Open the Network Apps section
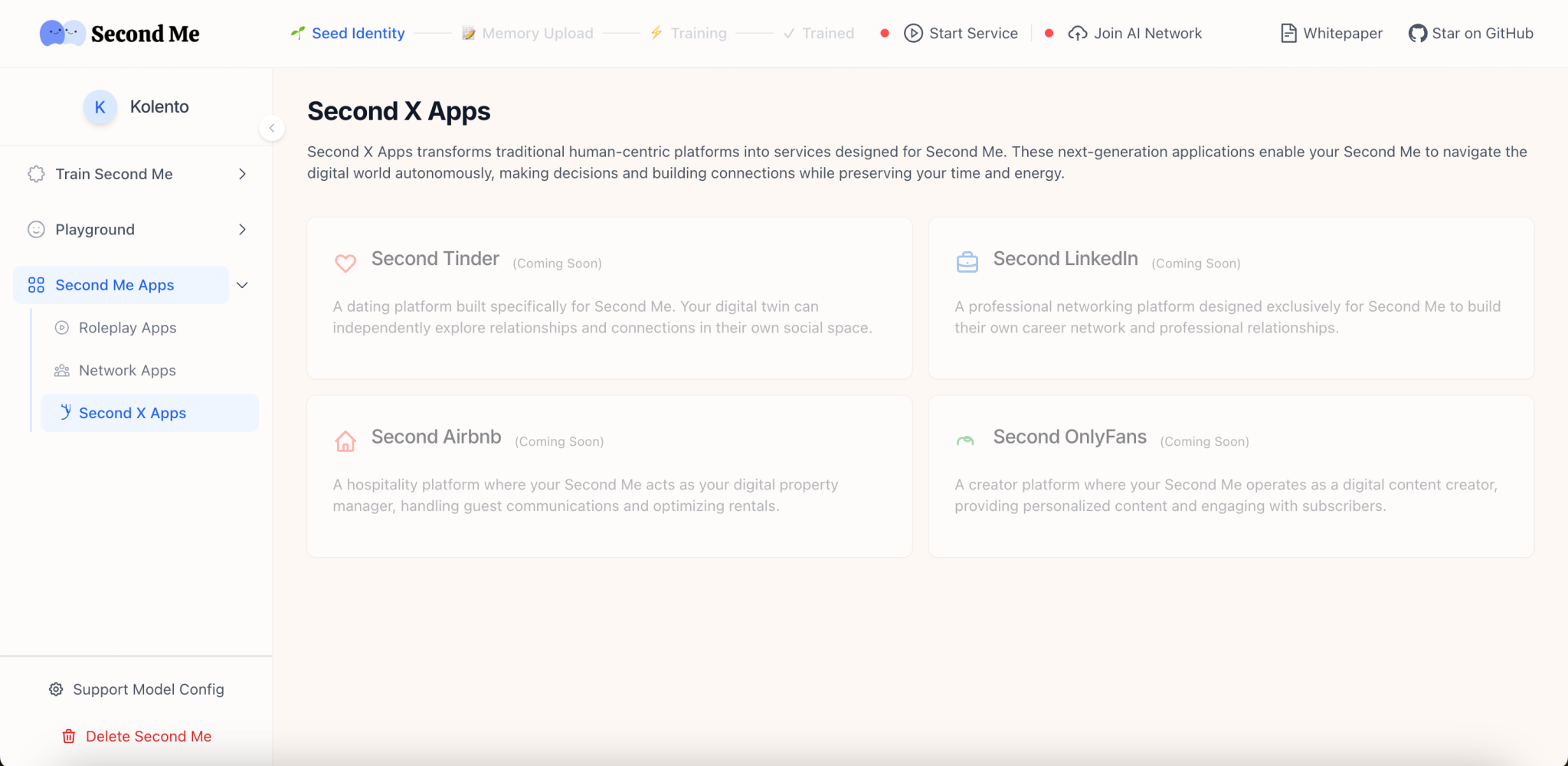Screen dimensions: 1568x766 pos(127,370)
